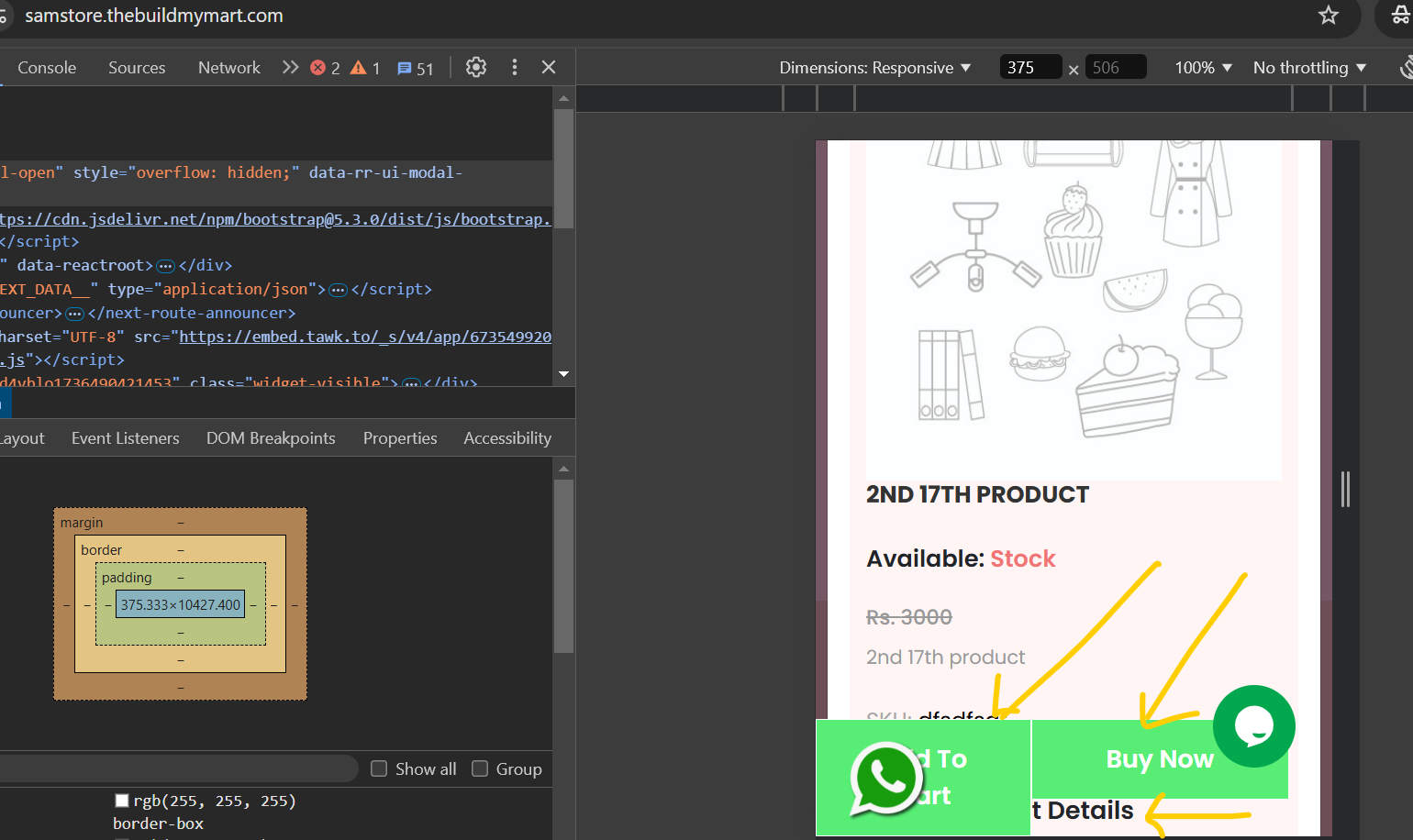Image resolution: width=1413 pixels, height=840 pixels.
Task: Open the No throttling dropdown
Action: (1309, 68)
